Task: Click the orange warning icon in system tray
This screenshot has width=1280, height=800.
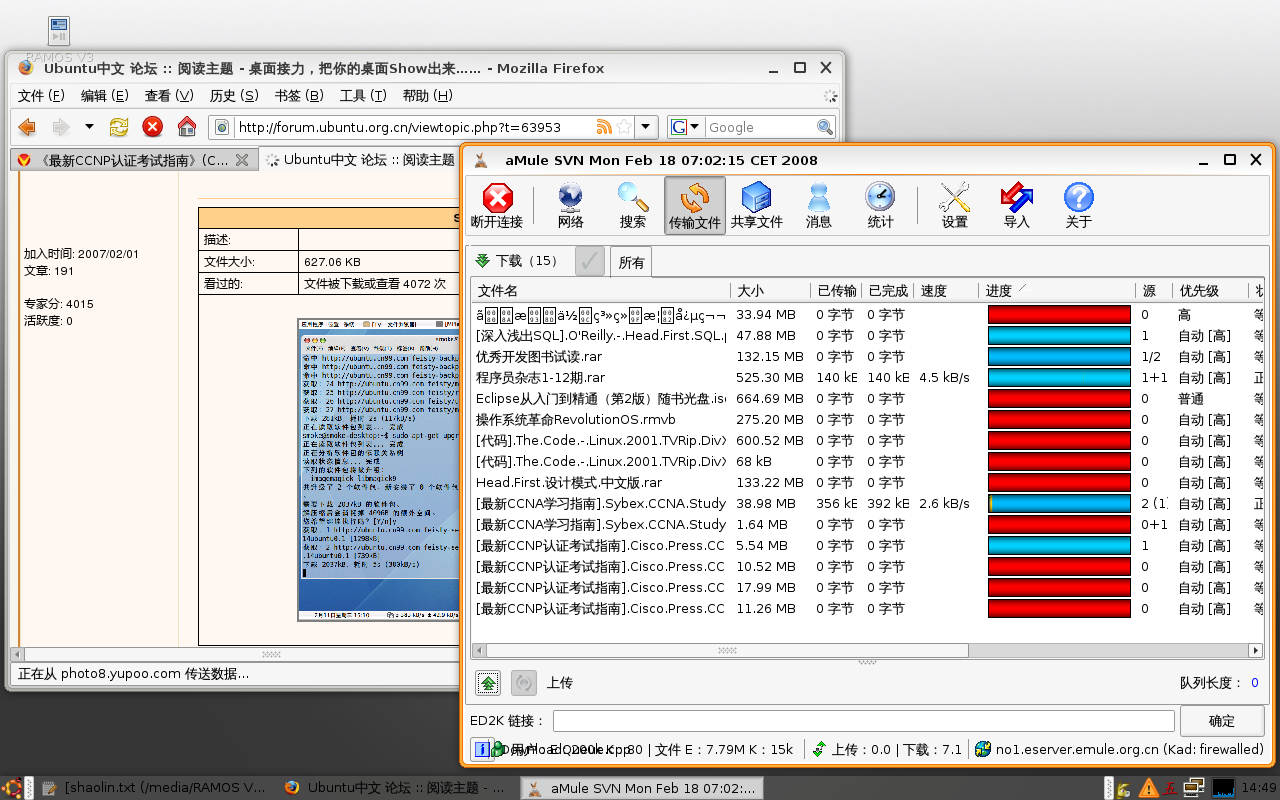Action: 1148,788
